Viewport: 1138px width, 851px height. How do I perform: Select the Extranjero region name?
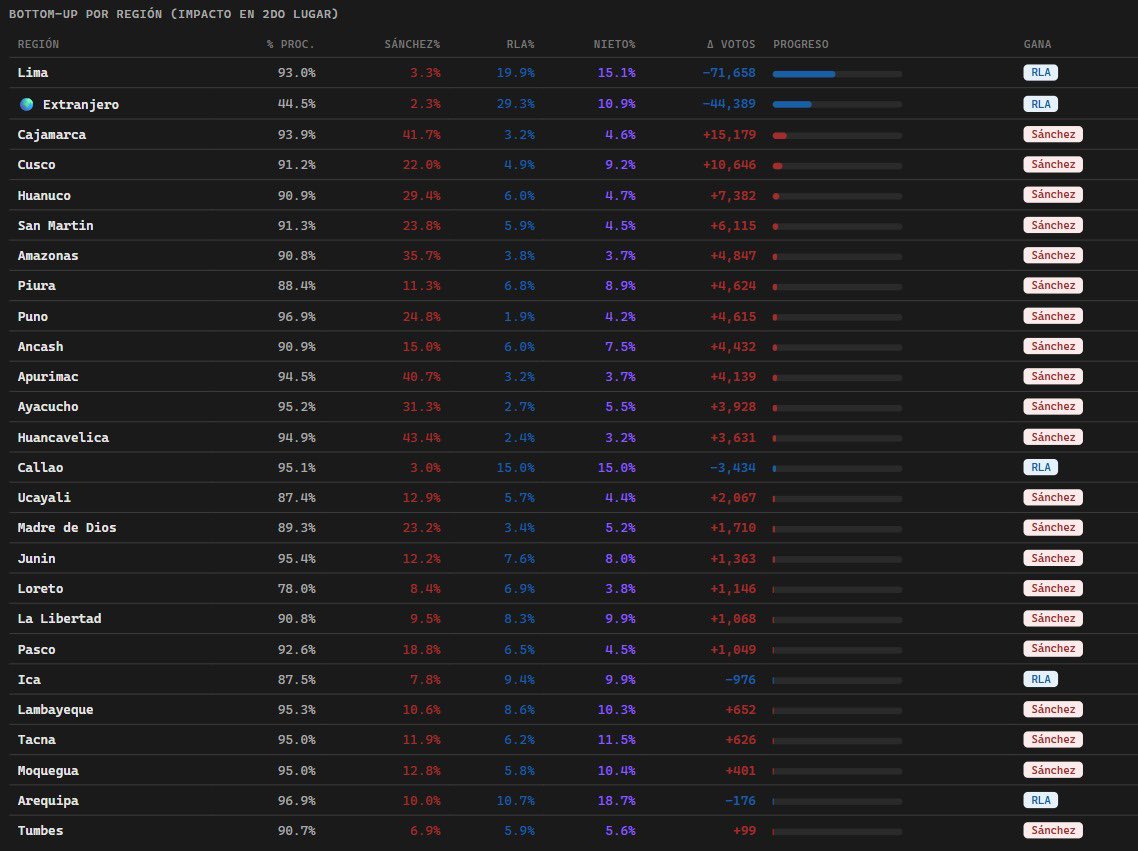pos(81,104)
